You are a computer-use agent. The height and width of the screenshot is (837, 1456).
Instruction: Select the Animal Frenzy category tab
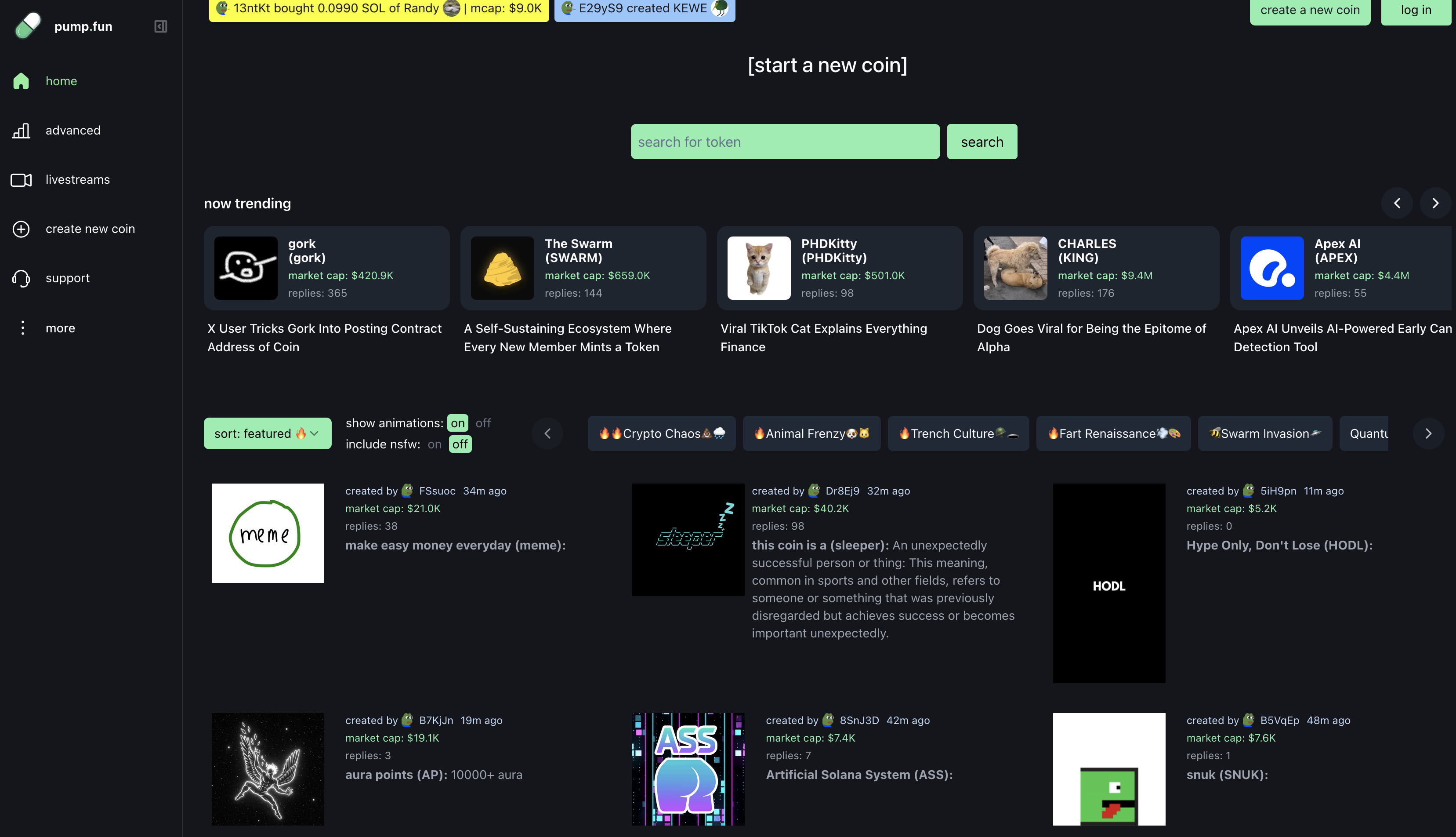coord(811,433)
